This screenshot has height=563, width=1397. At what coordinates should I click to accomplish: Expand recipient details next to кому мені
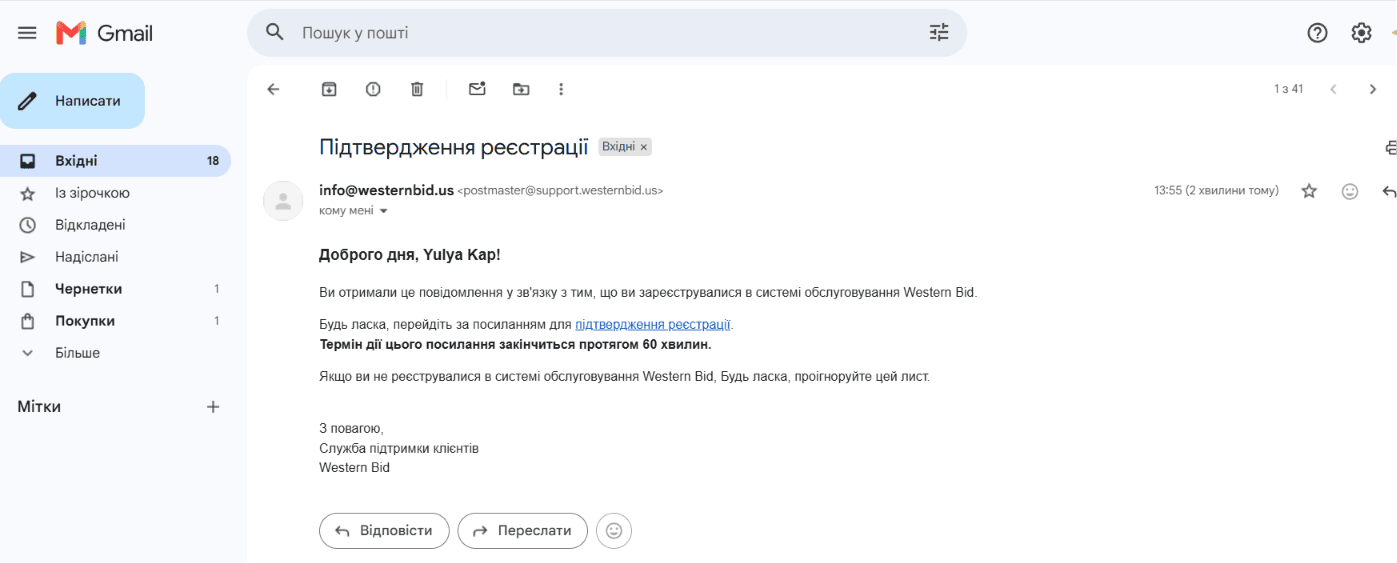pyautogui.click(x=383, y=211)
